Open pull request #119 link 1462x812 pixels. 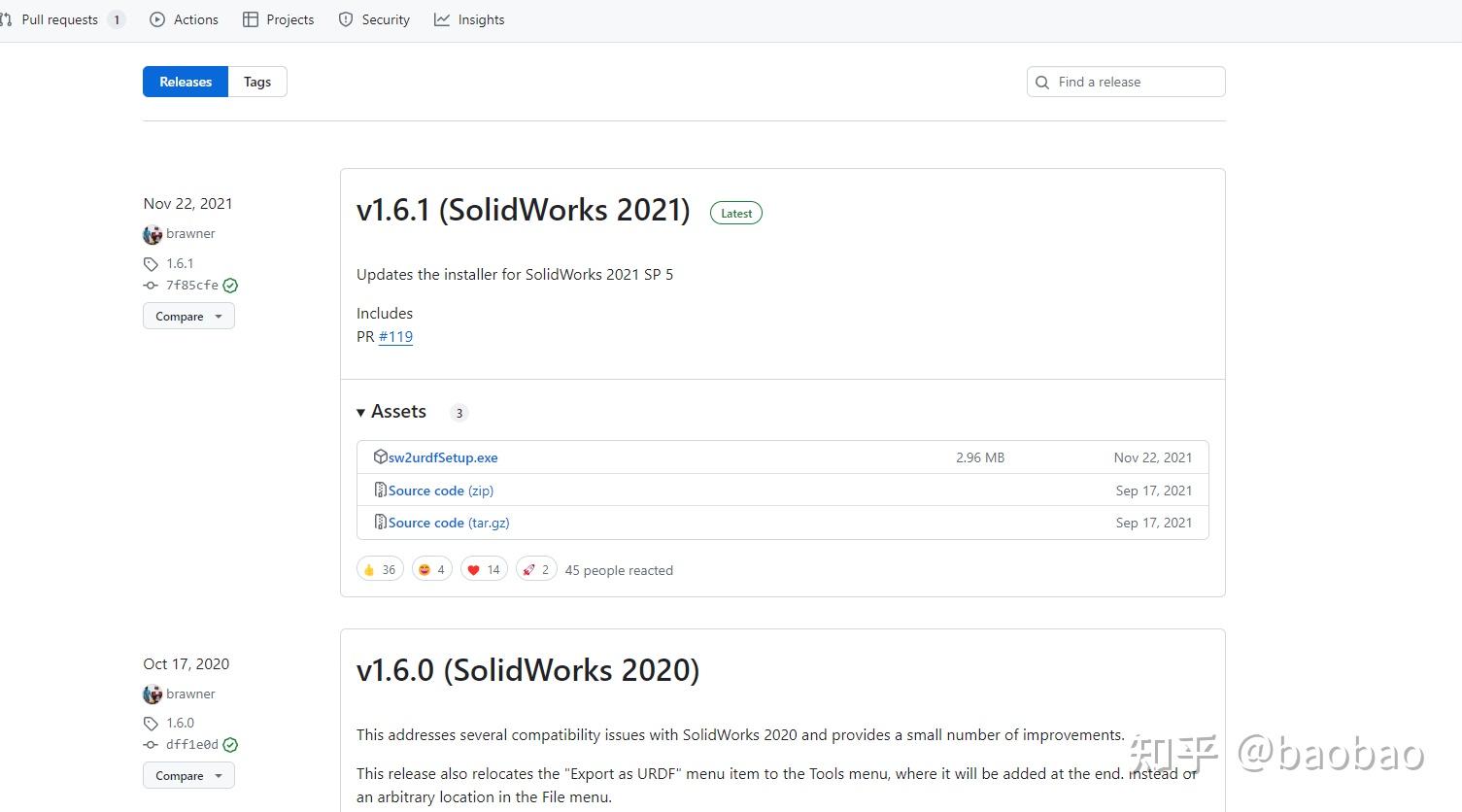click(x=395, y=337)
